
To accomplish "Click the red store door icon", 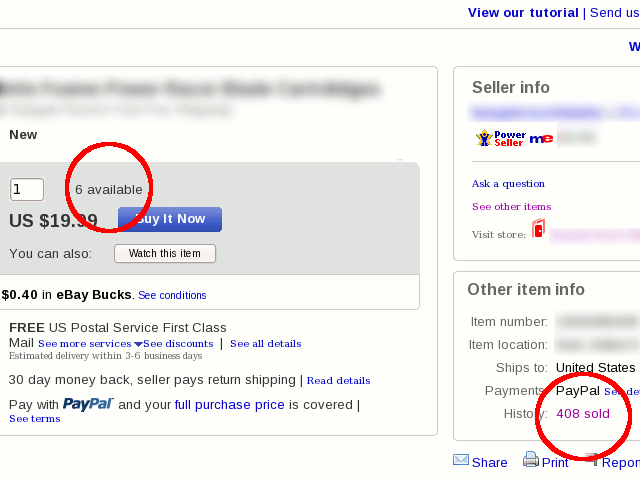I will pyautogui.click(x=538, y=229).
